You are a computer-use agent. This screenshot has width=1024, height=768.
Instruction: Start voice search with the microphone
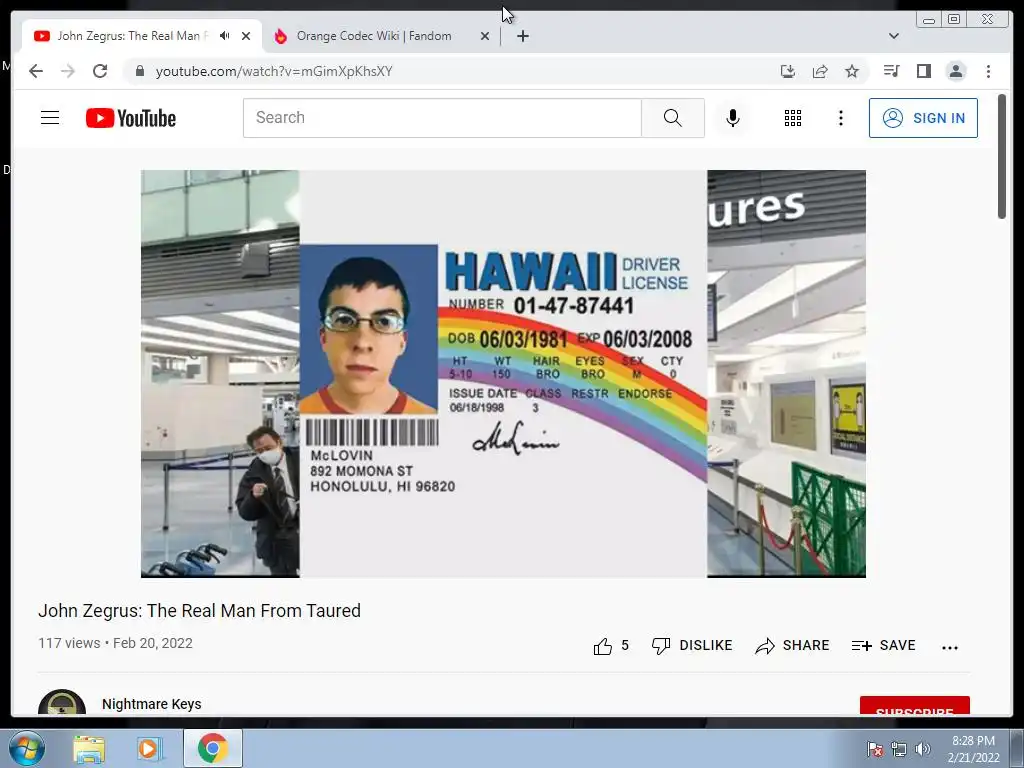pyautogui.click(x=733, y=118)
